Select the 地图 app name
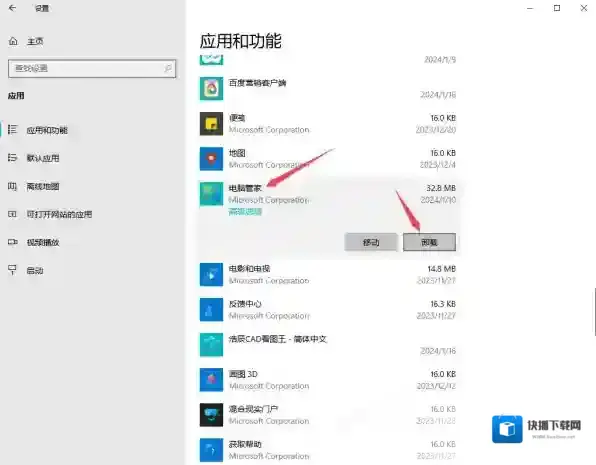Screen dimensions: 596x465 click(x=237, y=153)
